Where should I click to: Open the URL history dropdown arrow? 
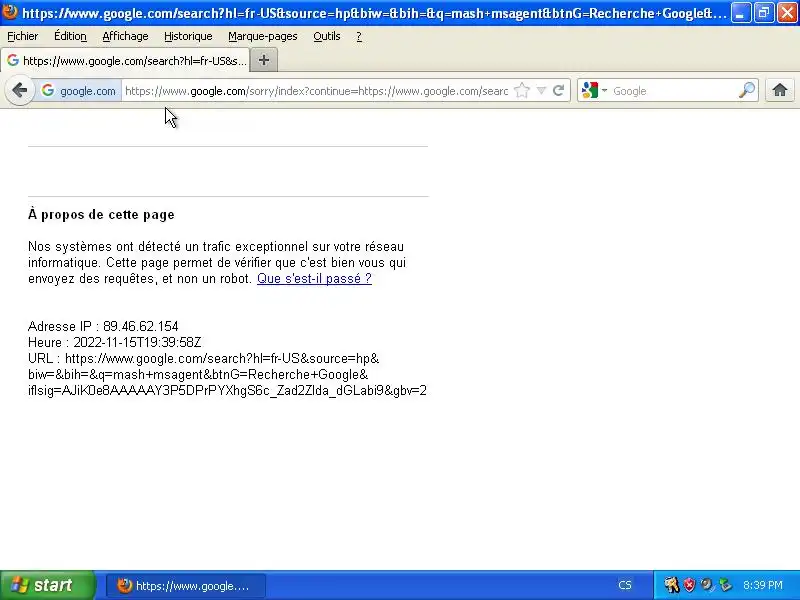coord(541,91)
